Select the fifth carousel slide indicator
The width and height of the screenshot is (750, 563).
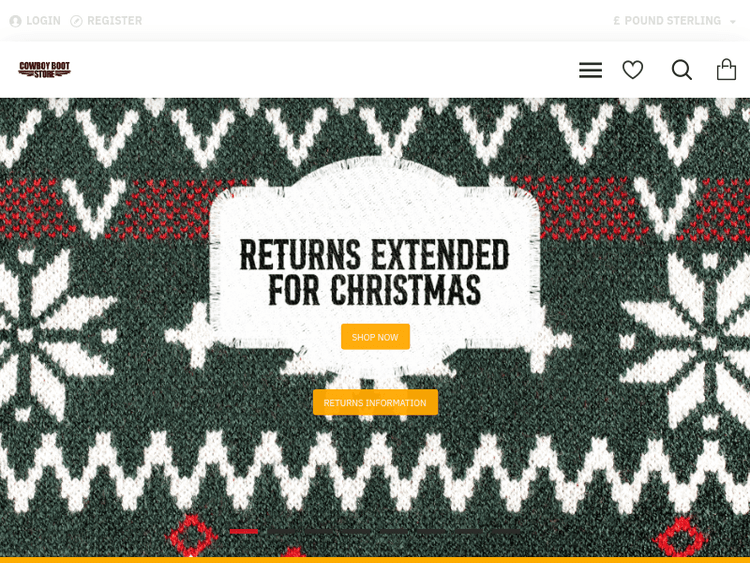point(393,531)
